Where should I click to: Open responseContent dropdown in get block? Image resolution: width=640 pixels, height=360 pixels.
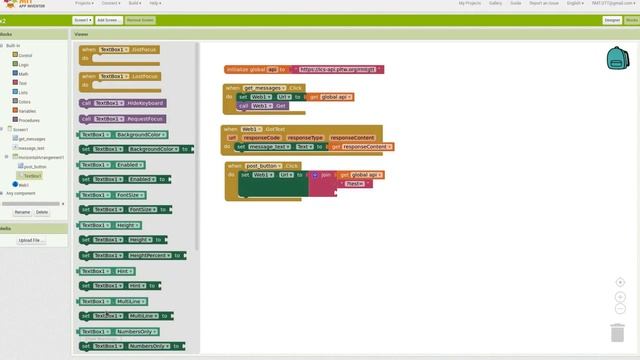[367, 147]
